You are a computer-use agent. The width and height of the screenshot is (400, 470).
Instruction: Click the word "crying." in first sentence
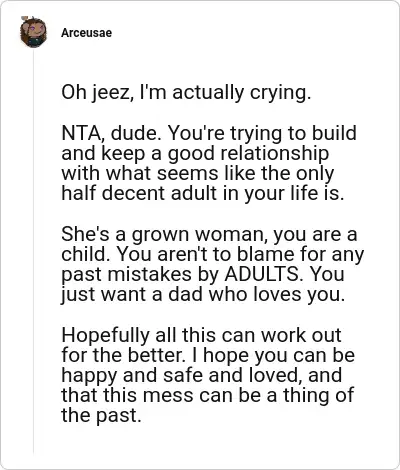click(x=280, y=93)
